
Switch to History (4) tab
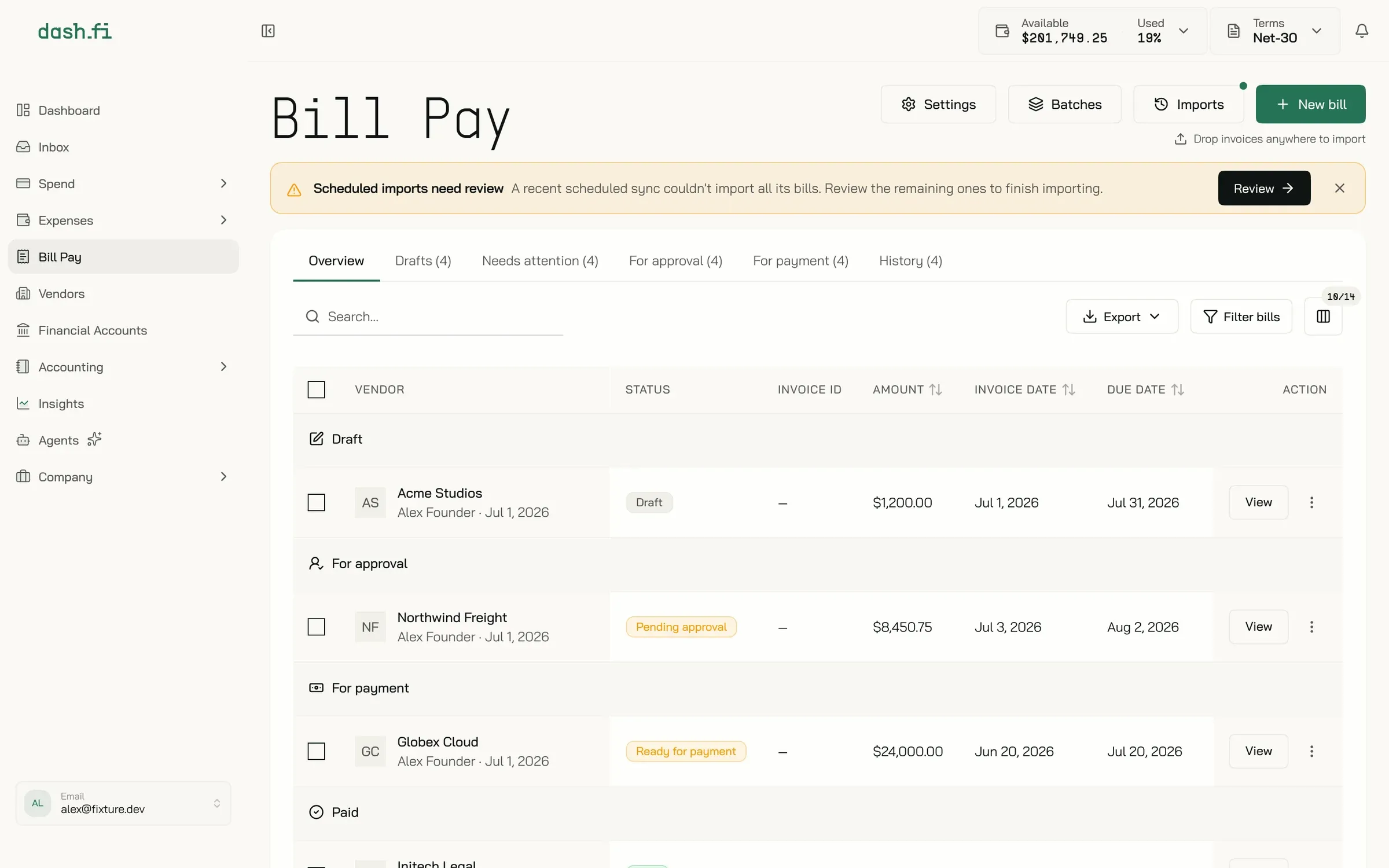click(x=910, y=261)
